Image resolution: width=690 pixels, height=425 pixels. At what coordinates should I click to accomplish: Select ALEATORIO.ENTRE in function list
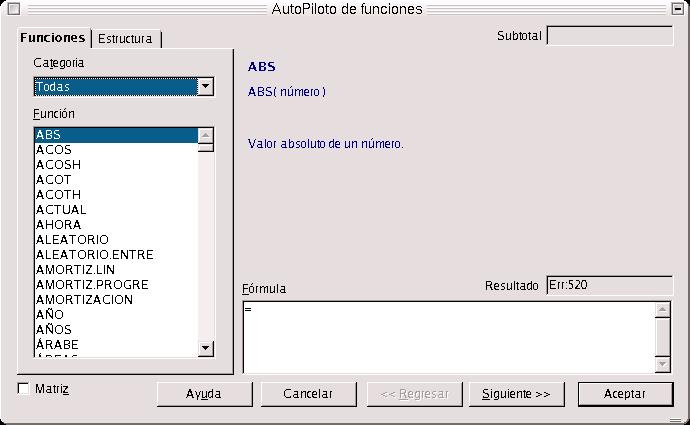coord(95,255)
